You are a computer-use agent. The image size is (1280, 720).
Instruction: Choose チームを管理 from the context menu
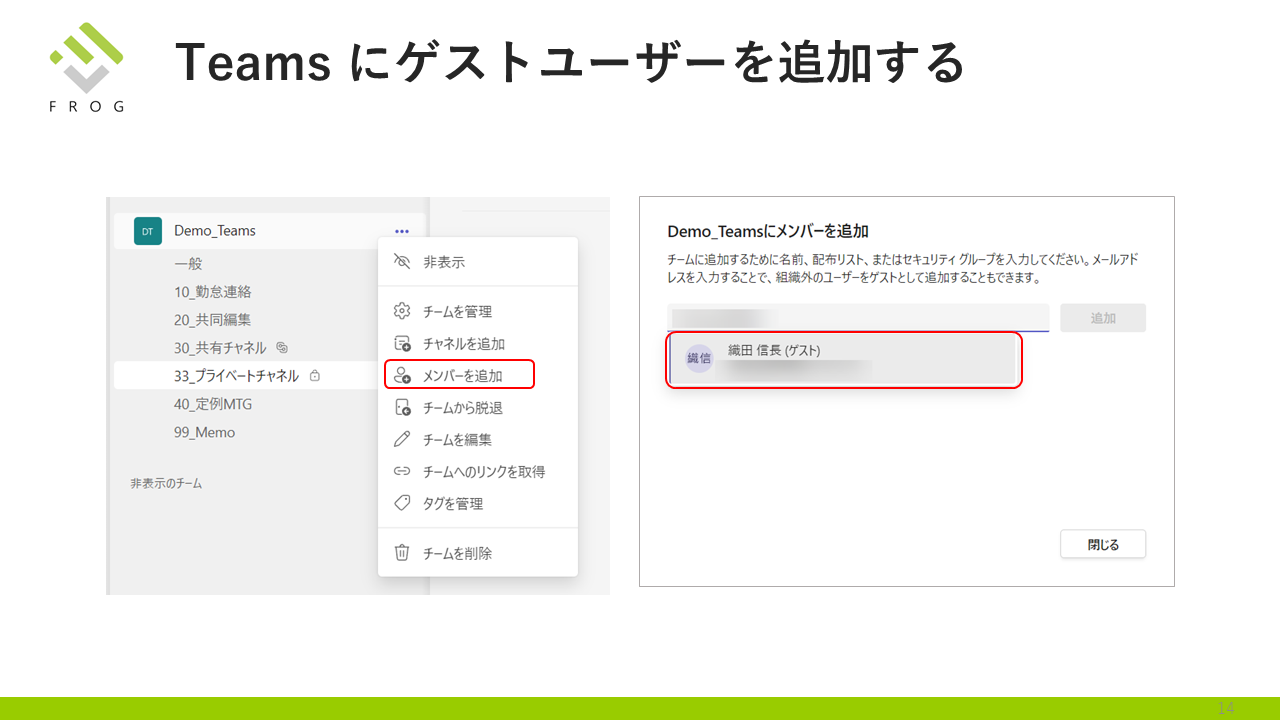[478, 311]
